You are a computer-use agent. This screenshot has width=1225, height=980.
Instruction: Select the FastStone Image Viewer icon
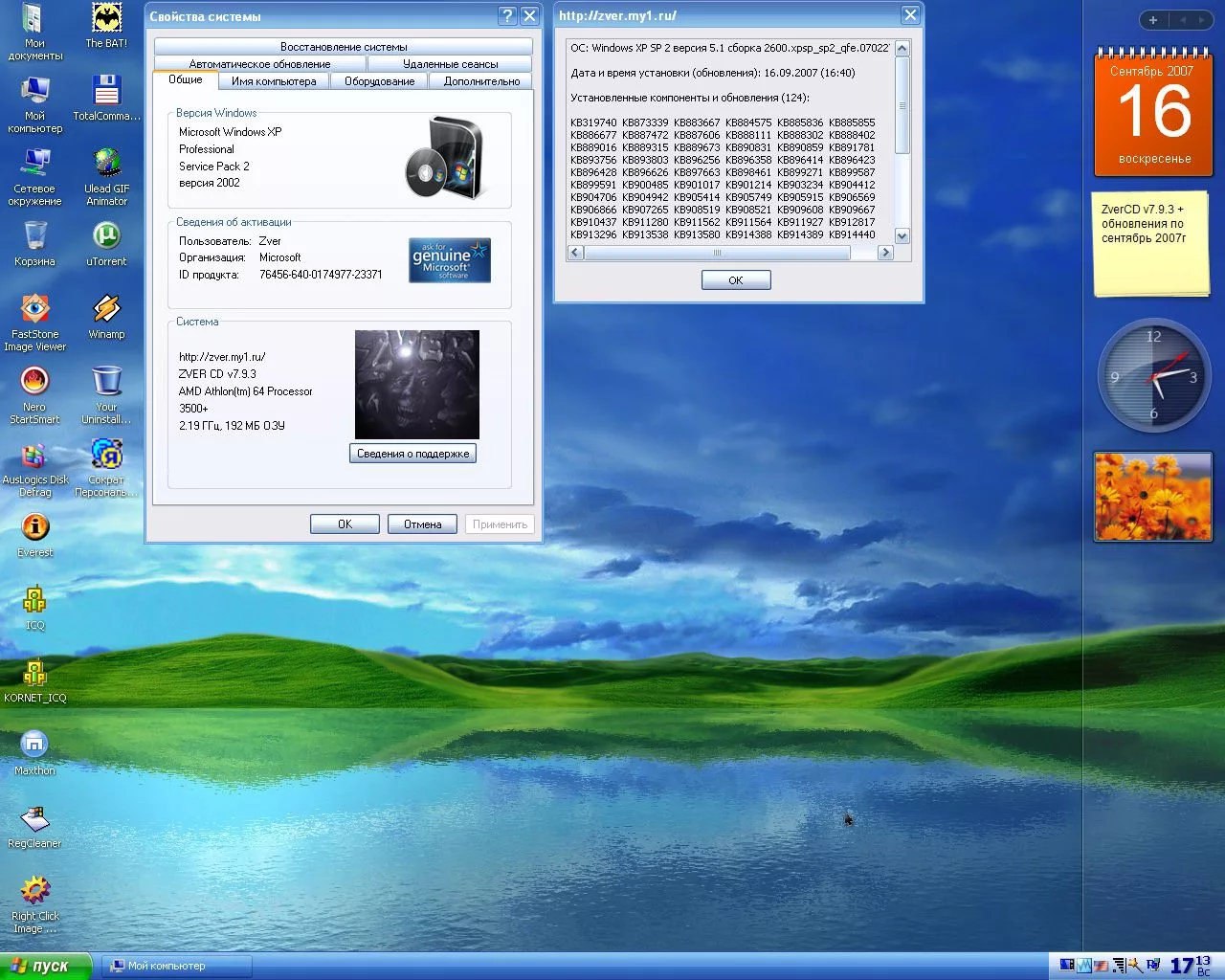point(34,323)
